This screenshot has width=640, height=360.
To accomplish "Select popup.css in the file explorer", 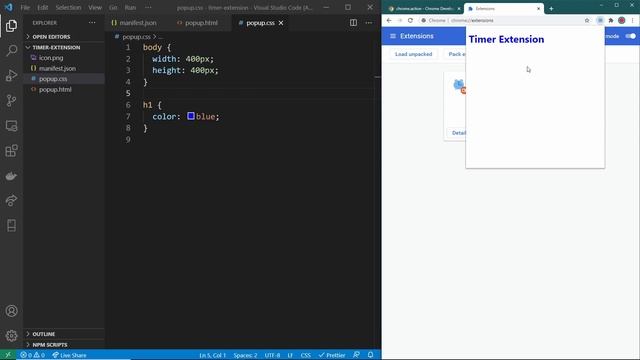I will pyautogui.click(x=53, y=79).
